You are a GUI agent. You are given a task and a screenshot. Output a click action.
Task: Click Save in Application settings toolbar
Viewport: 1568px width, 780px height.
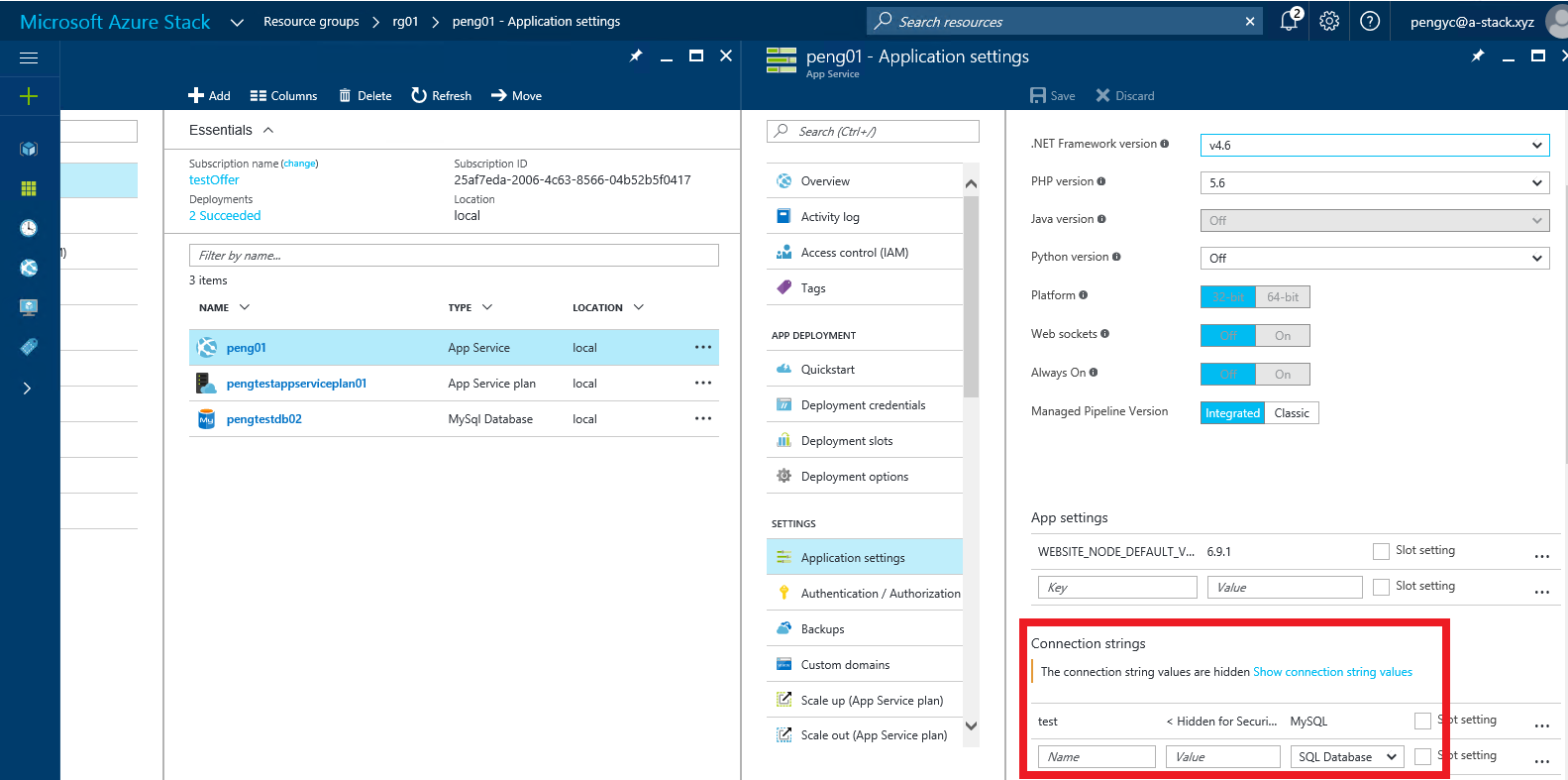pyautogui.click(x=1052, y=95)
